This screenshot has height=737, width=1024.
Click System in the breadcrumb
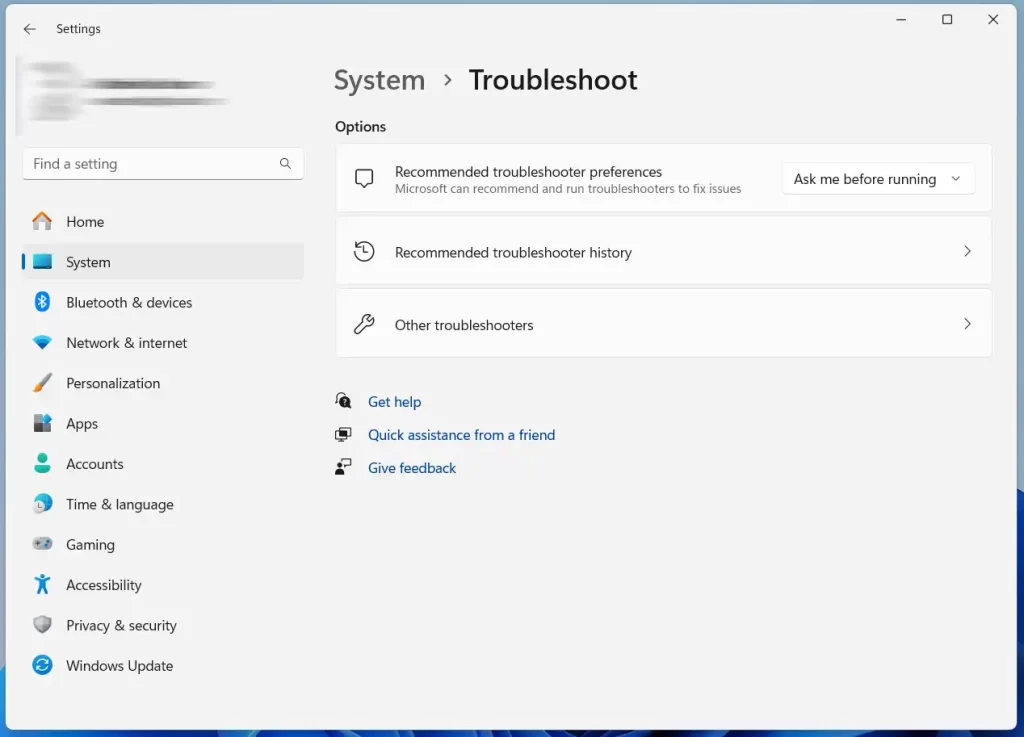pyautogui.click(x=379, y=80)
